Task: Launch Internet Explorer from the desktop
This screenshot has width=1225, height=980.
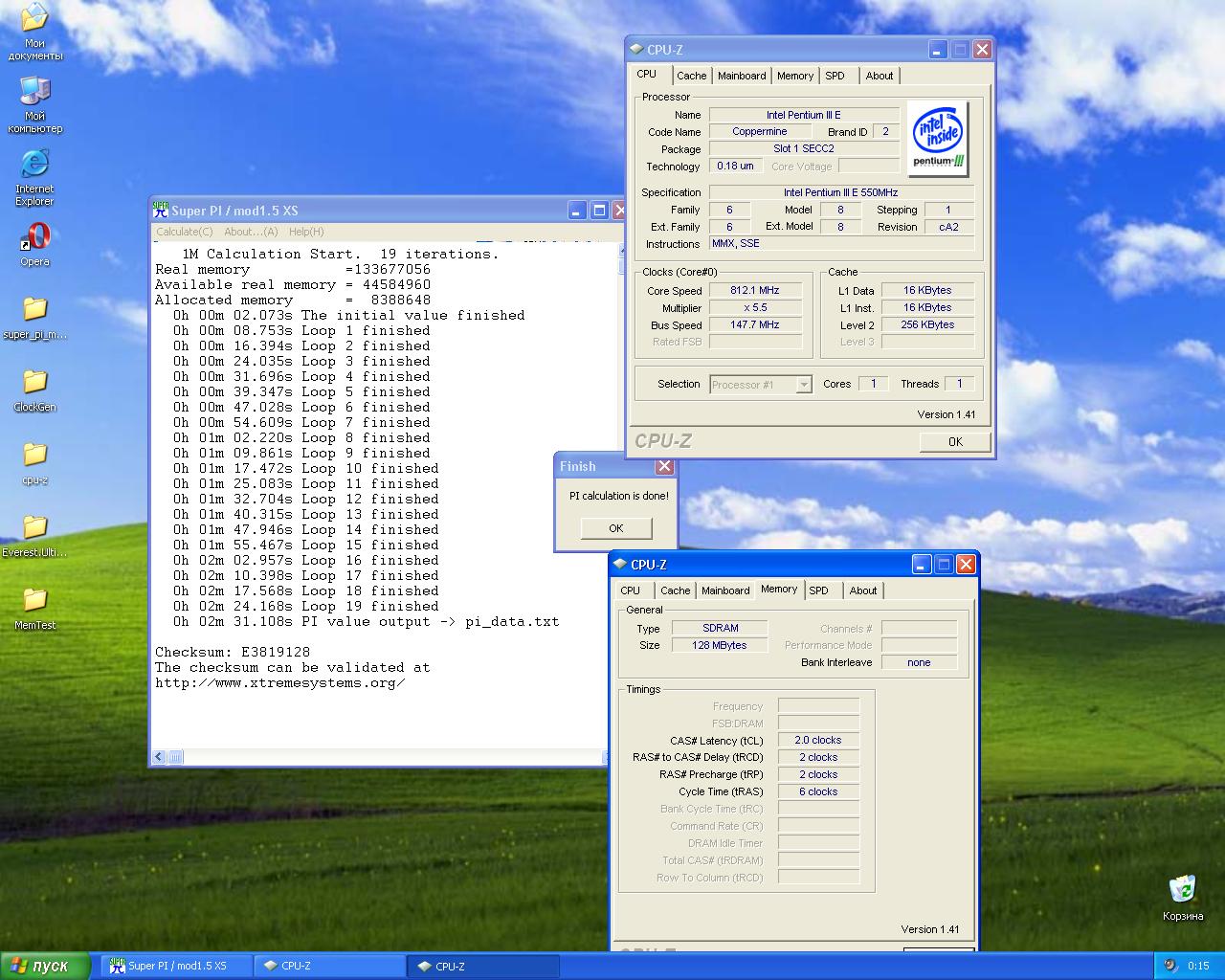Action: point(34,178)
